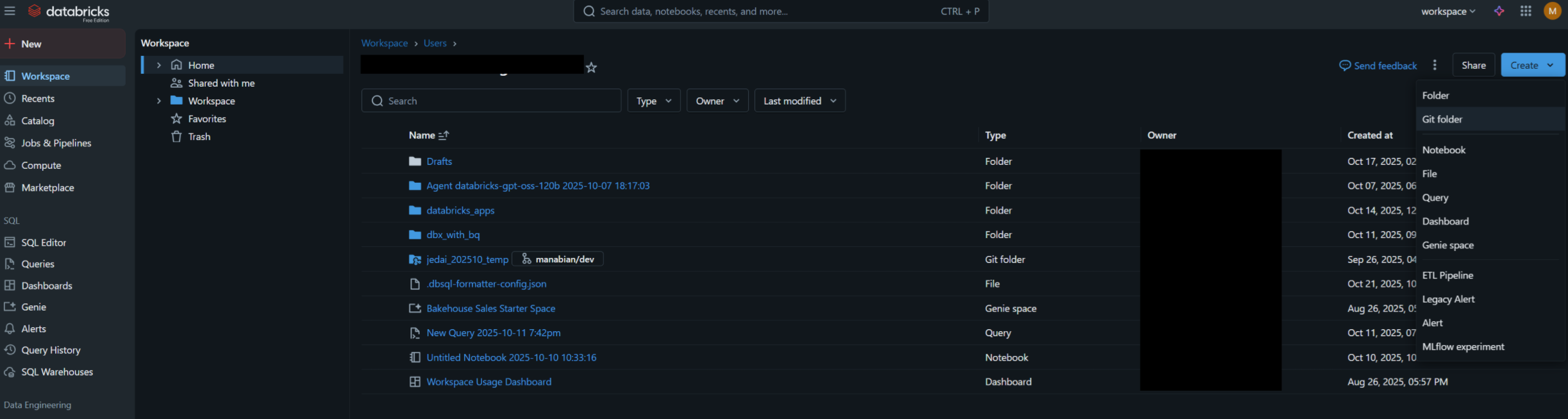This screenshot has height=419, width=1568.
Task: Click the New button in sidebar
Action: click(63, 44)
